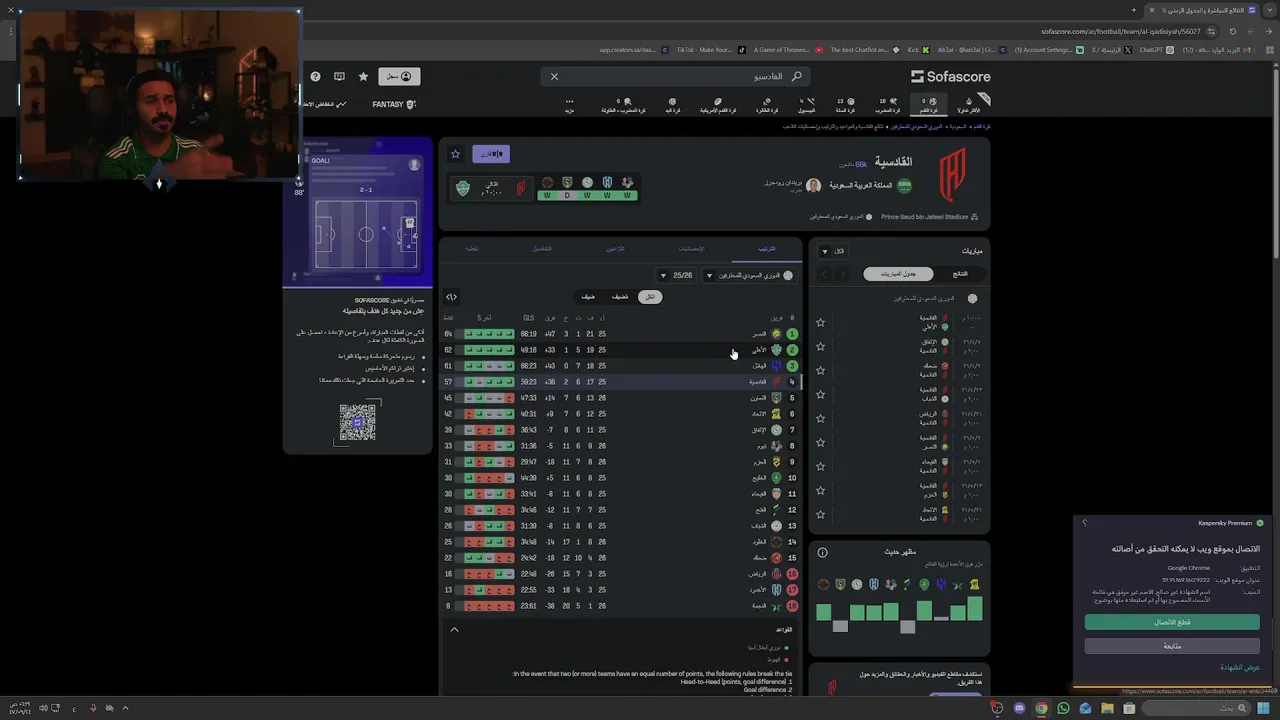Open a new browser tab with plus
This screenshot has height=720, width=1280.
pyautogui.click(x=1133, y=10)
